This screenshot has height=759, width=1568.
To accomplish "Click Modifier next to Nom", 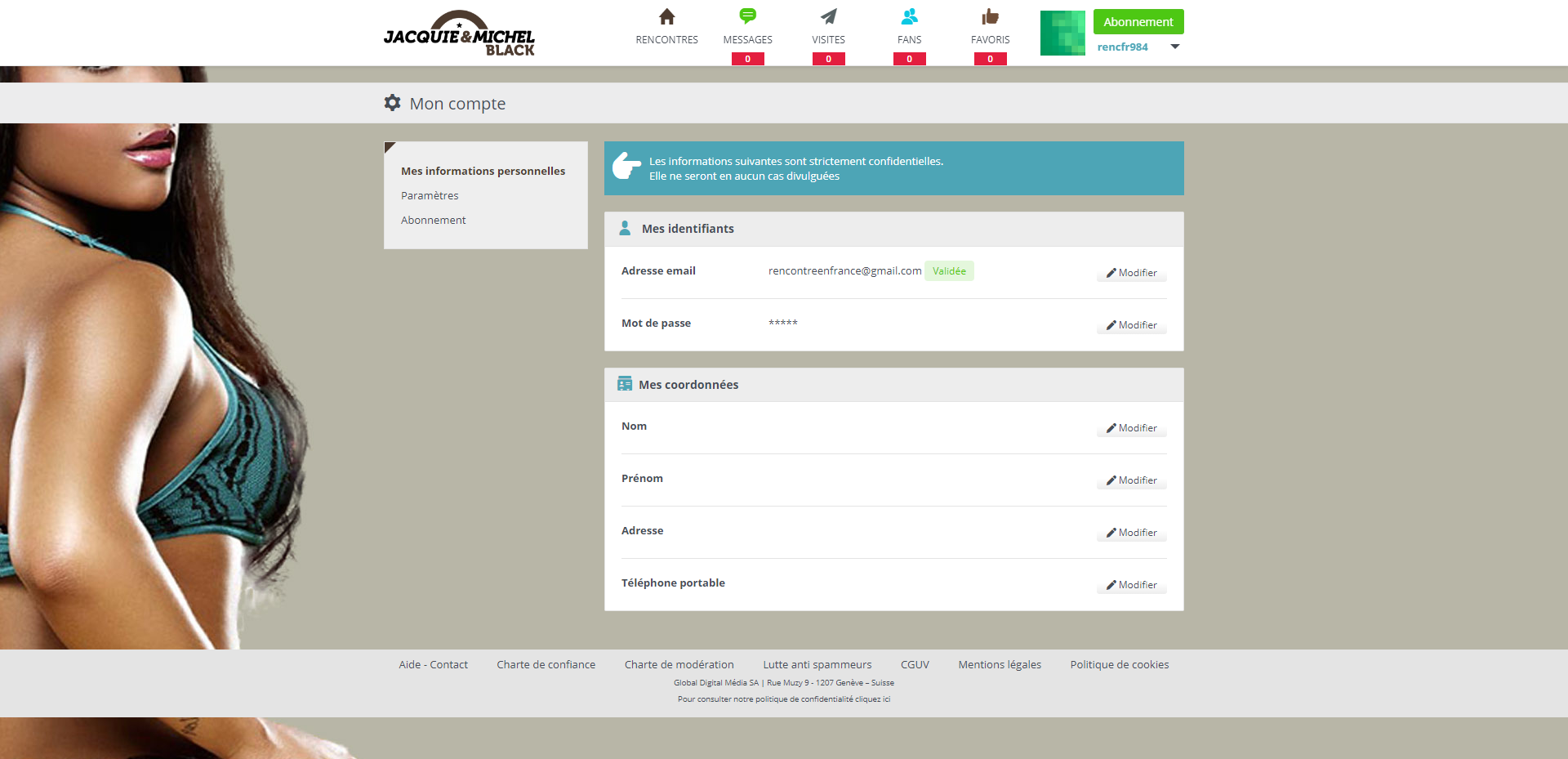I will point(1131,428).
